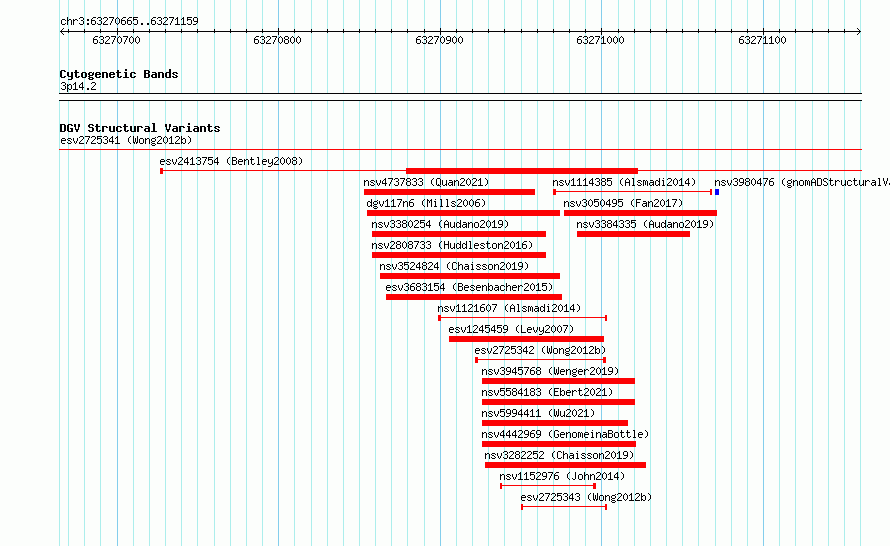Click the nsv5994411 (Wu2021) label
890x546 pixels.
pos(538,413)
